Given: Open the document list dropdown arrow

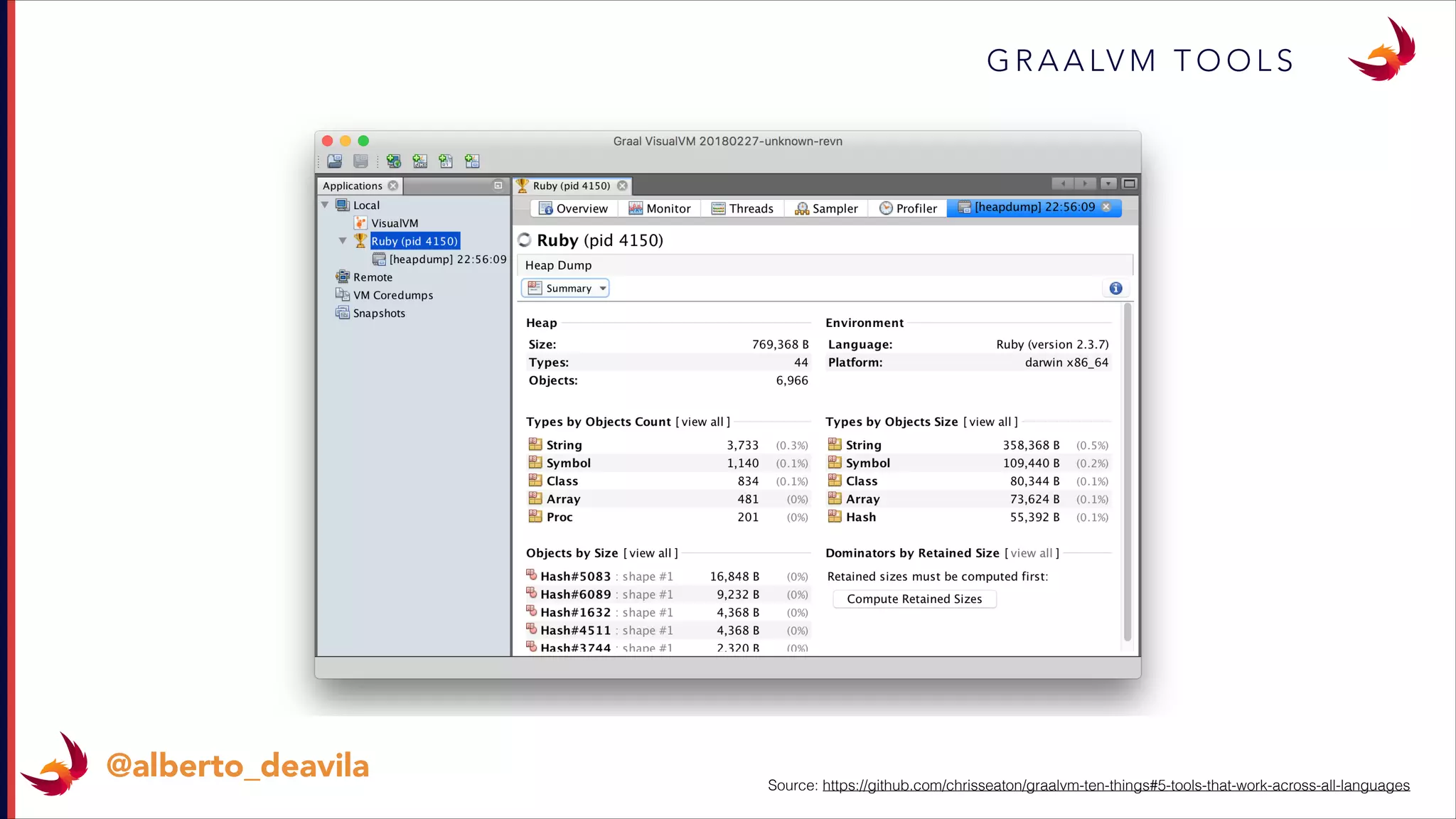Looking at the screenshot, I should (1108, 184).
